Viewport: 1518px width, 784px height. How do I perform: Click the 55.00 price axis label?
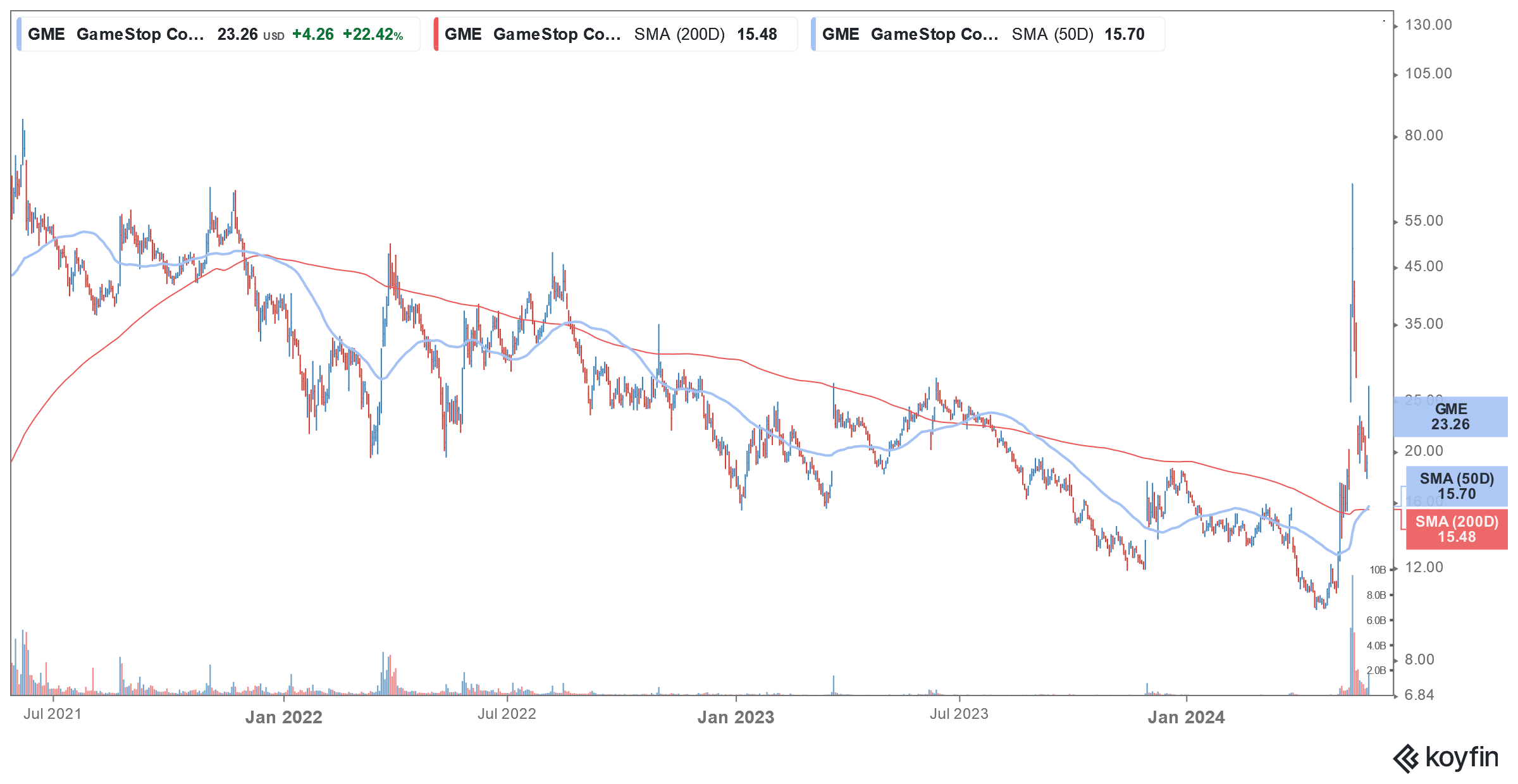[1424, 221]
